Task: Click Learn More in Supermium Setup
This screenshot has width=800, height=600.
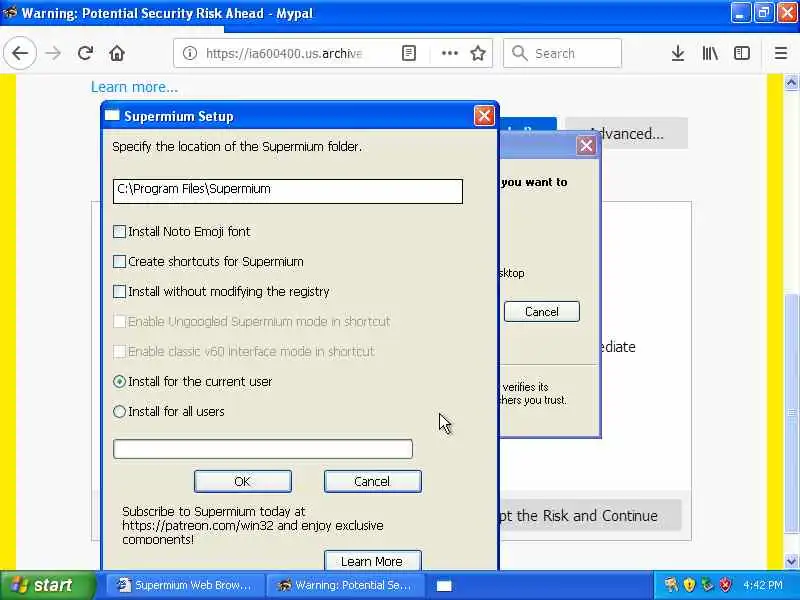Action: (x=372, y=561)
